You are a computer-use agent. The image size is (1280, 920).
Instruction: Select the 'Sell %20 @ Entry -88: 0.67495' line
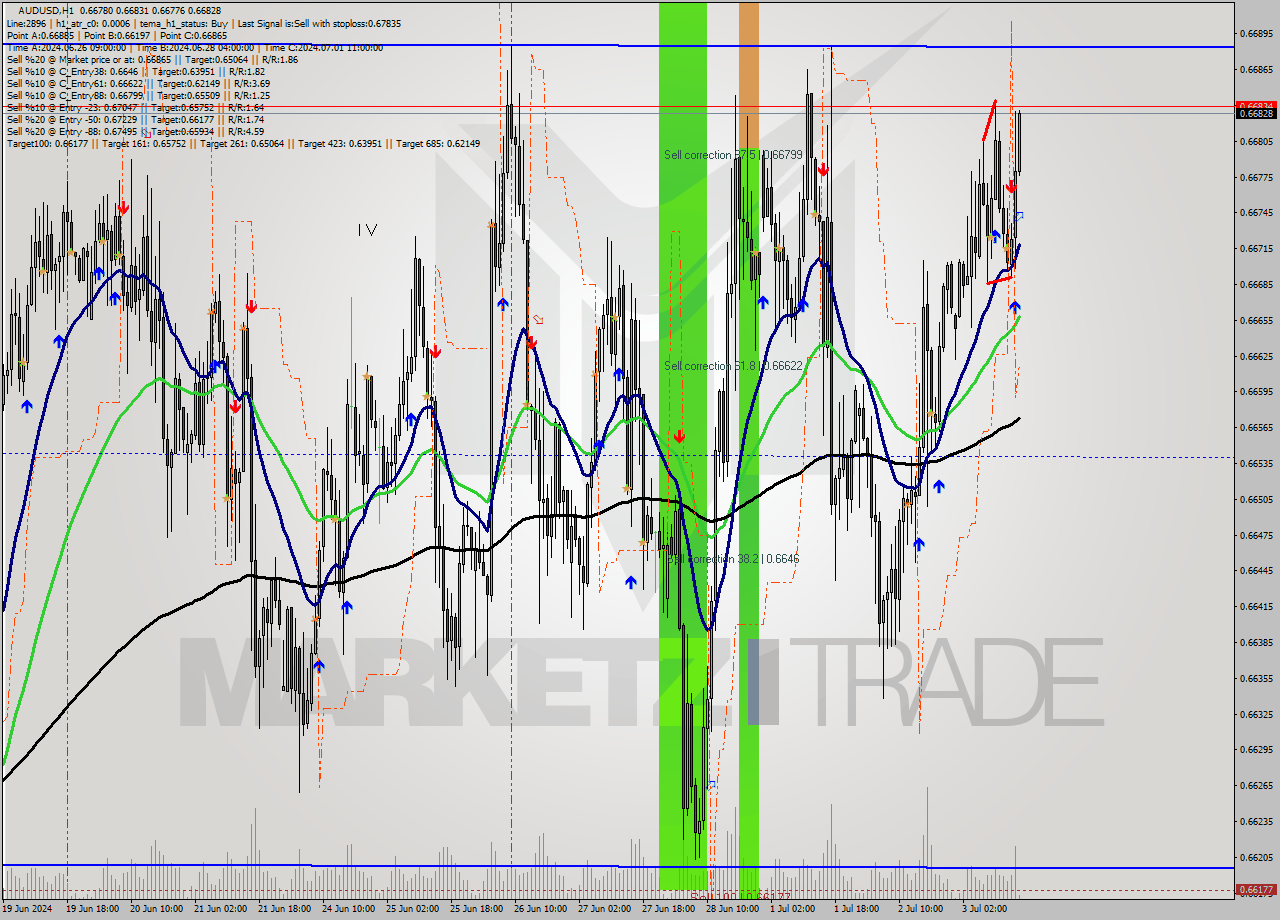(135, 131)
